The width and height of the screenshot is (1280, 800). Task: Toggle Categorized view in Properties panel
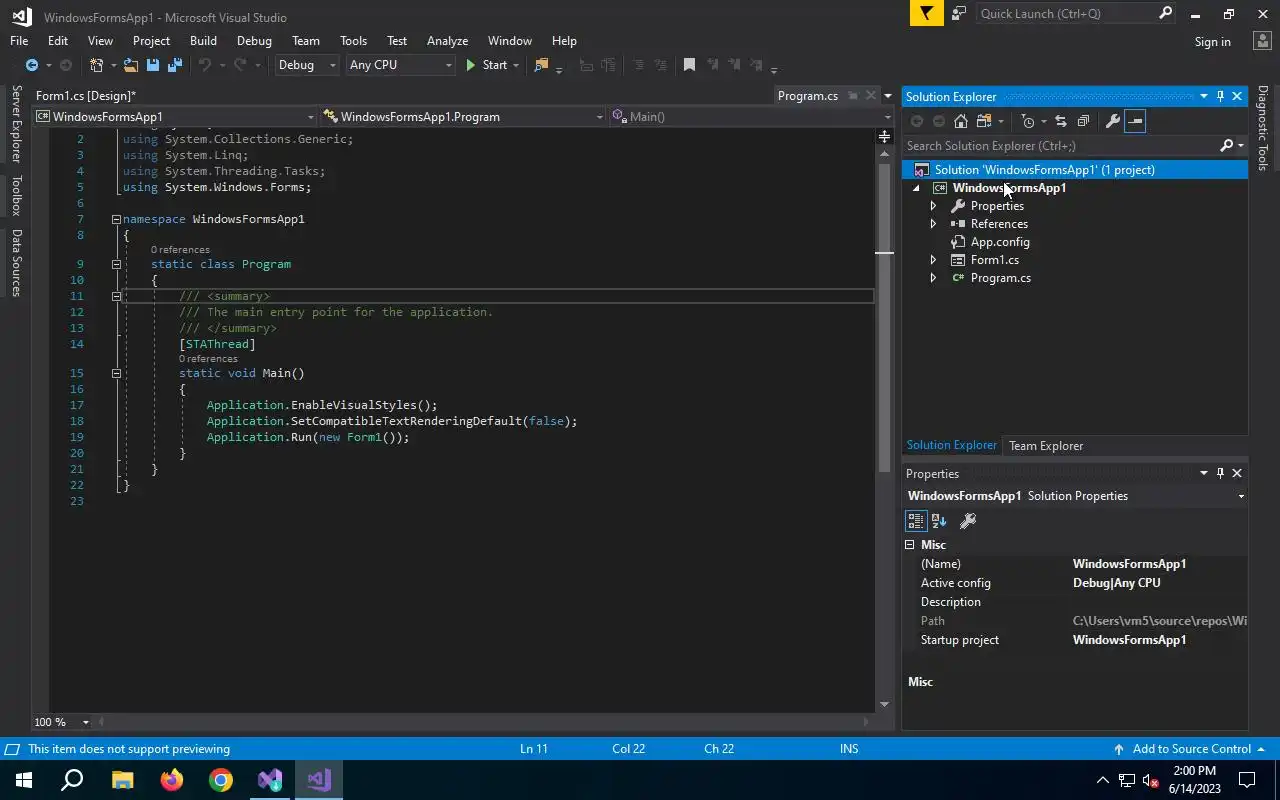pyautogui.click(x=916, y=521)
